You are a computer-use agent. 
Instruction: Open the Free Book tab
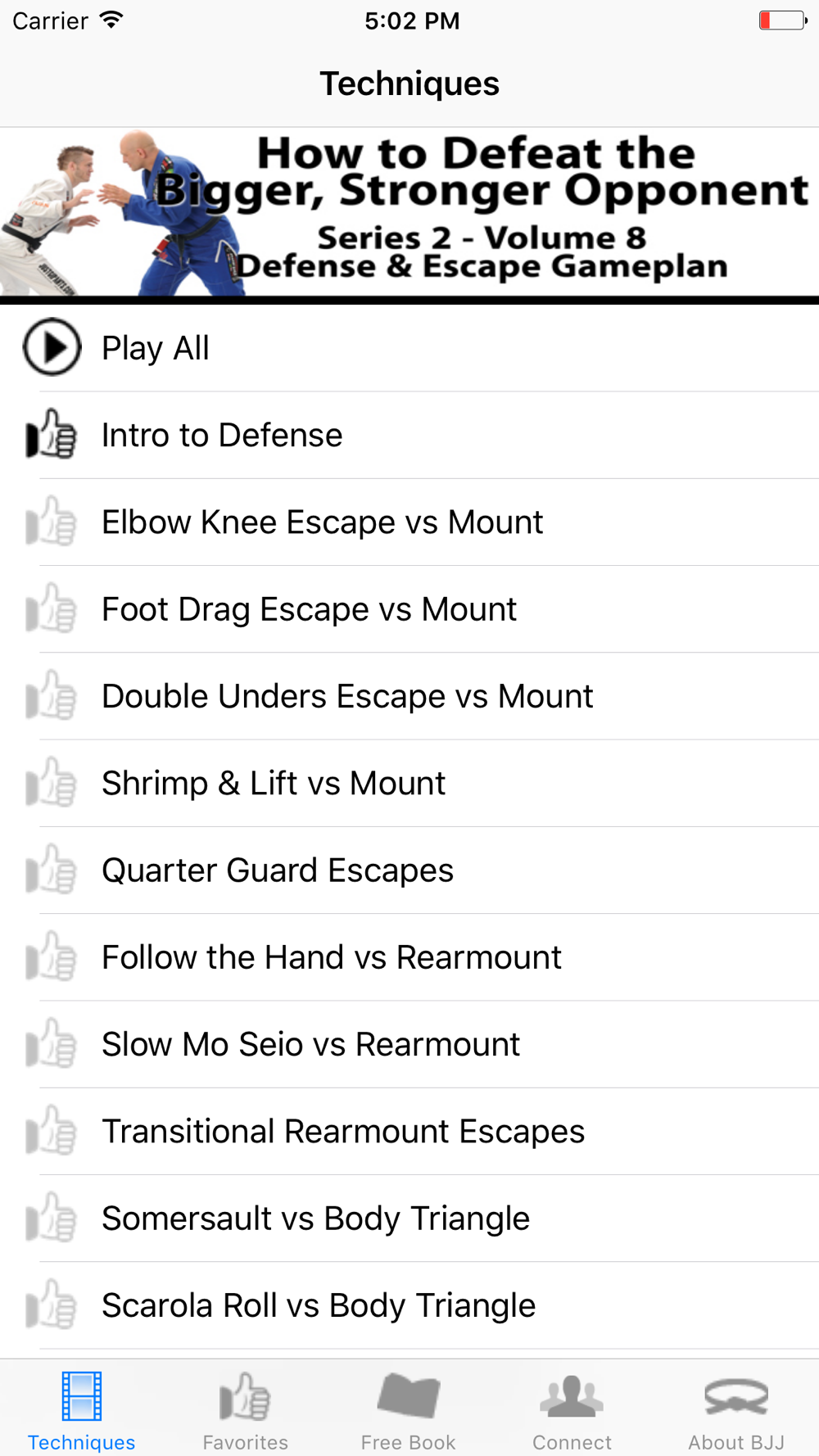(x=409, y=1411)
